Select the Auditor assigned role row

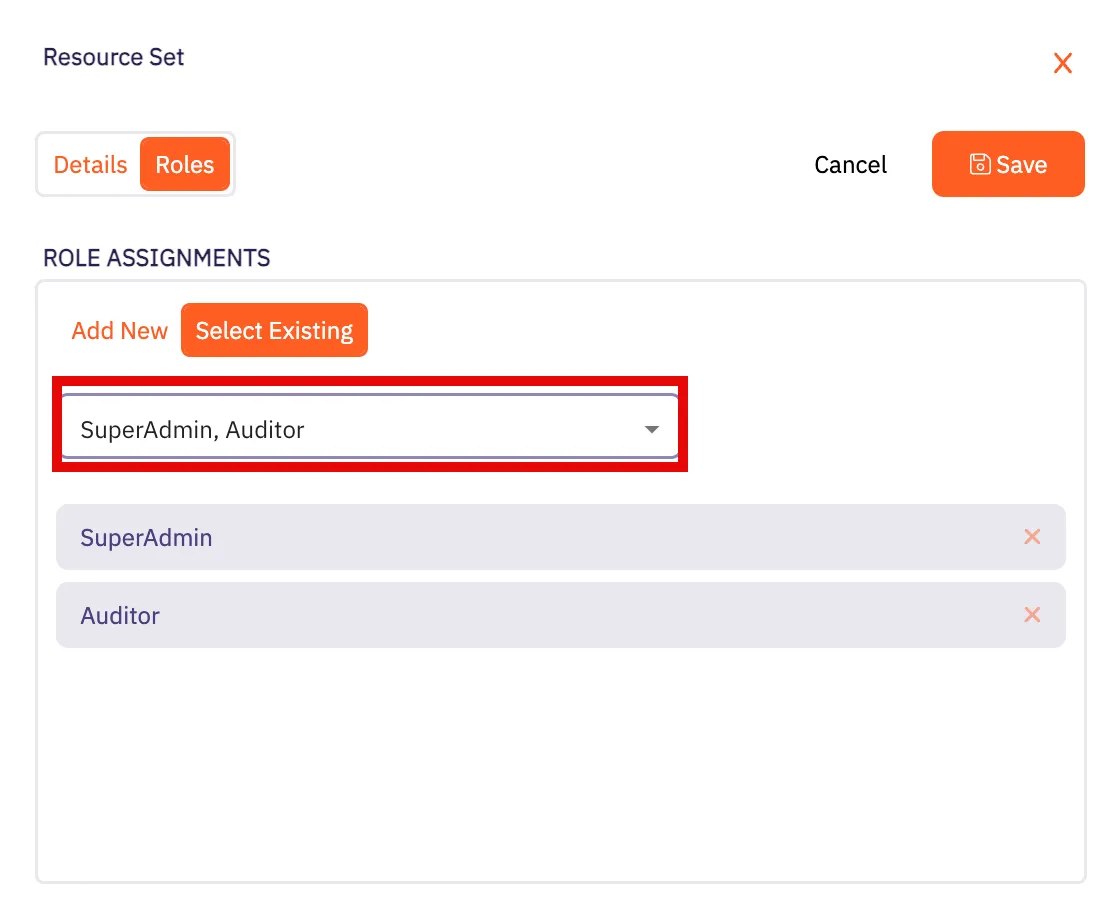click(x=400, y=615)
